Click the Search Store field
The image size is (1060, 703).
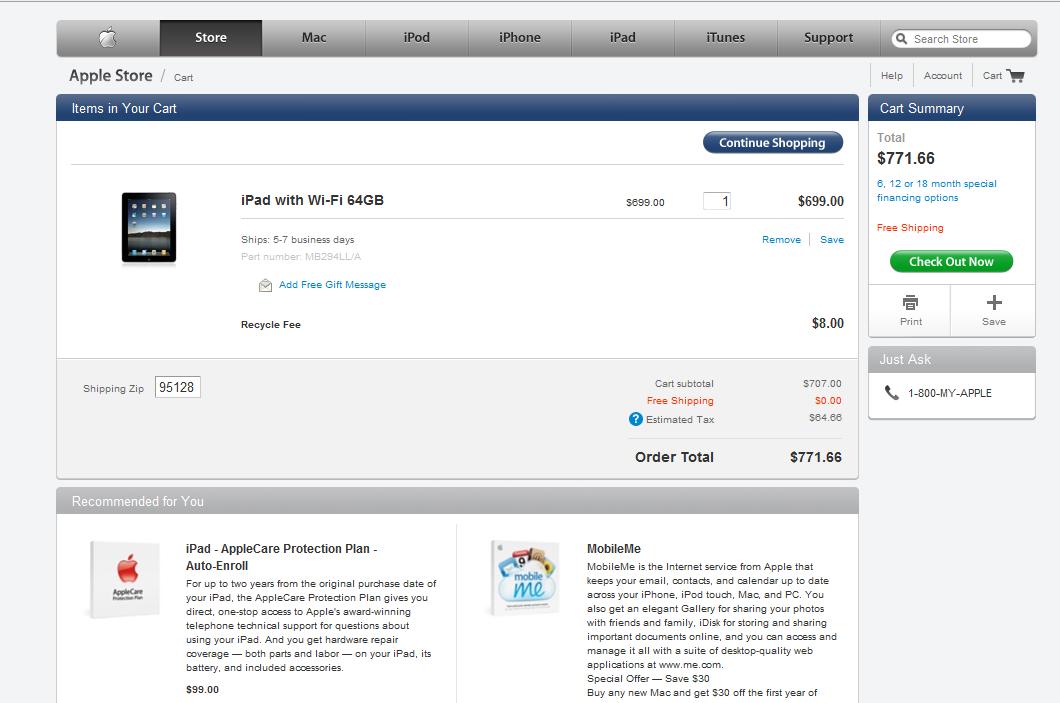[x=961, y=39]
